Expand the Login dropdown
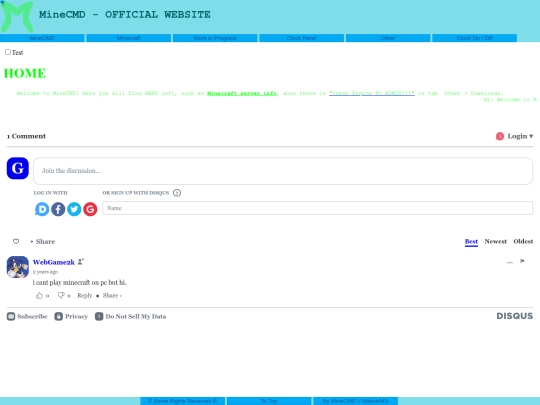Image resolution: width=540 pixels, height=405 pixels. tap(520, 136)
